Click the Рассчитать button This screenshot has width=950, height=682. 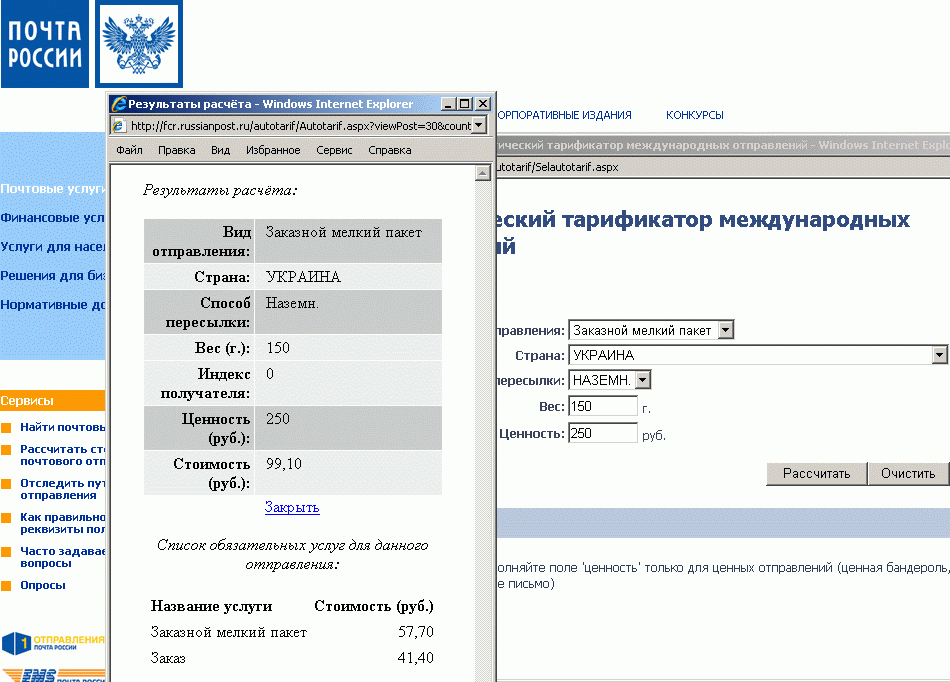click(816, 474)
